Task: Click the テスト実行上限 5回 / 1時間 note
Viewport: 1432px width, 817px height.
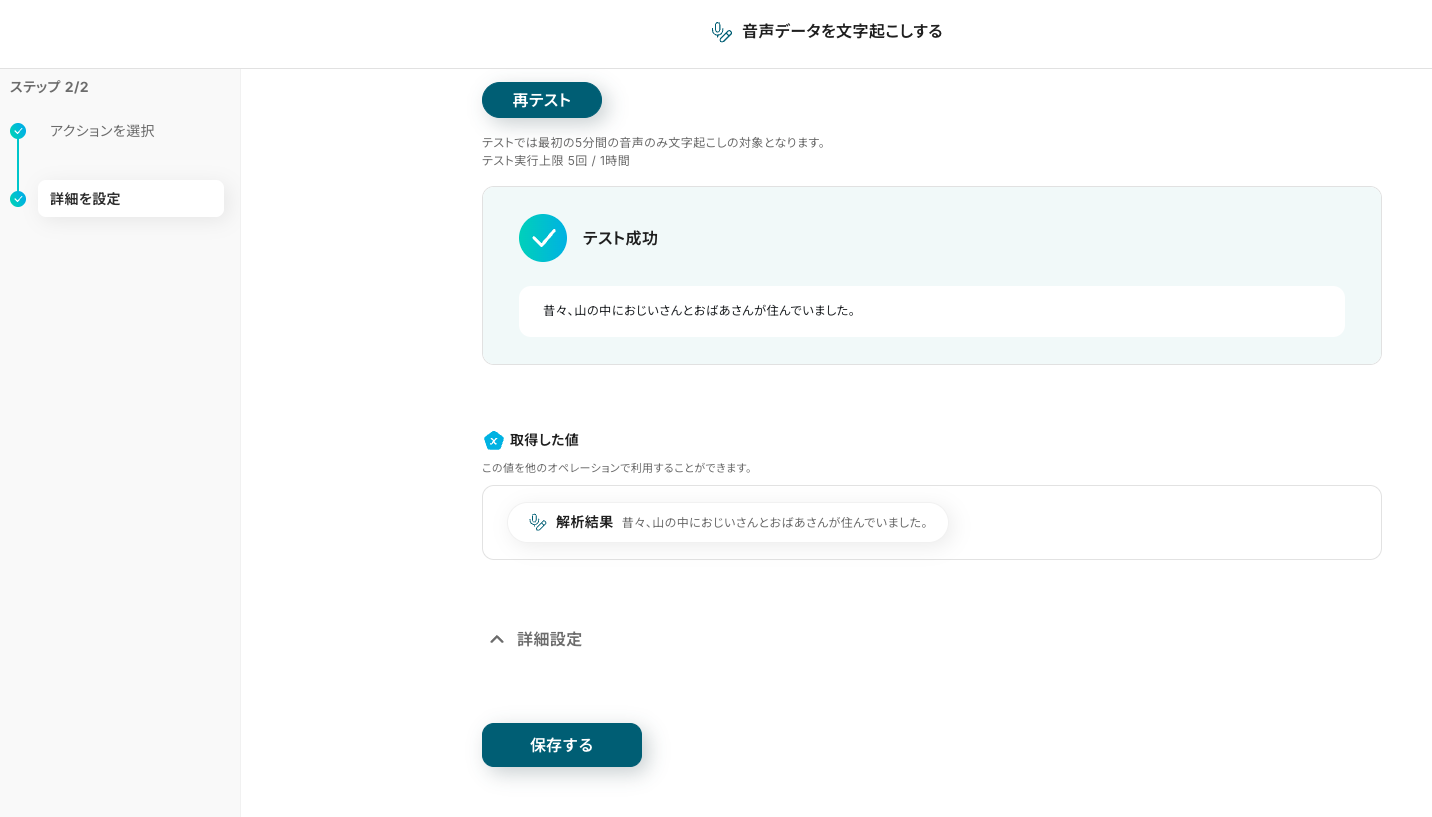Action: point(556,160)
